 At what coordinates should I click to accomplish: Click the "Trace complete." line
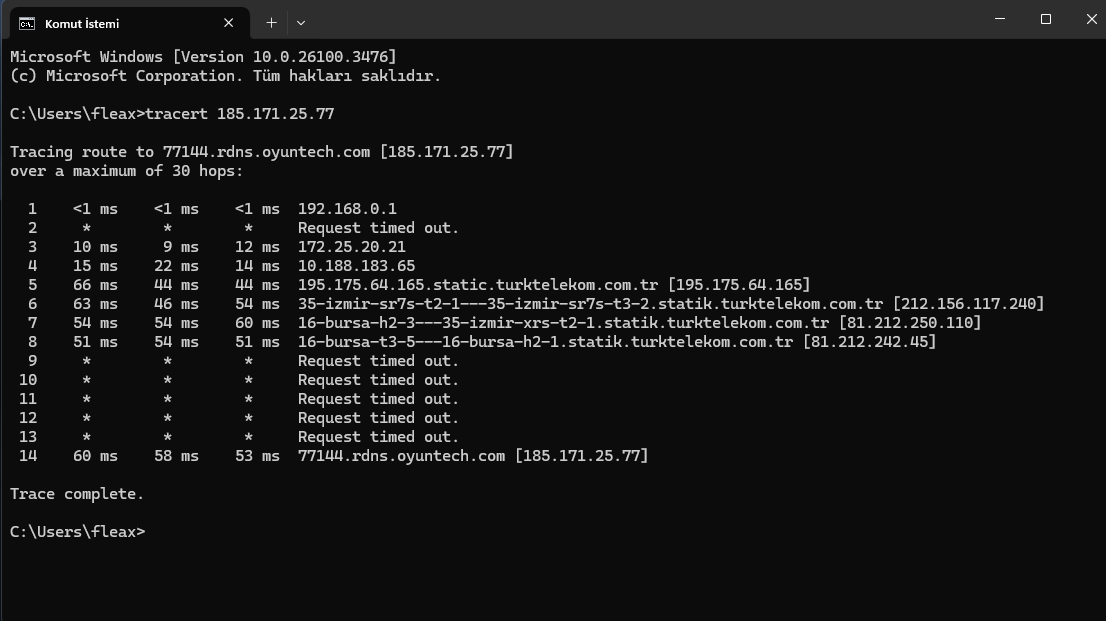point(77,494)
